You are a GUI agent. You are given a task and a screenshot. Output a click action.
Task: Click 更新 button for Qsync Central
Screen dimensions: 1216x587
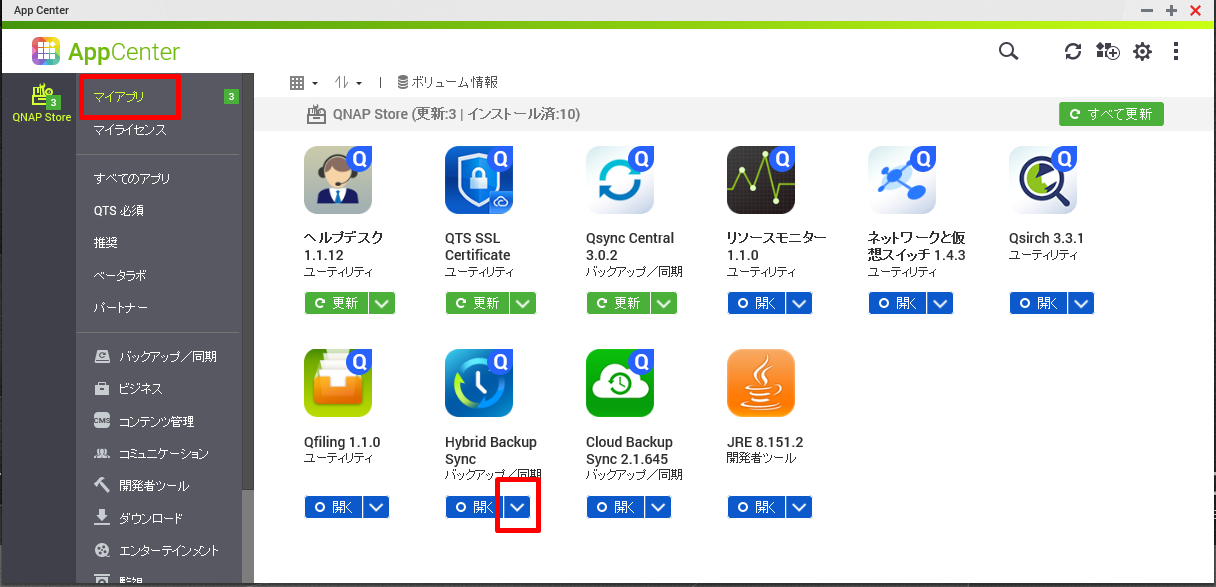tap(618, 303)
